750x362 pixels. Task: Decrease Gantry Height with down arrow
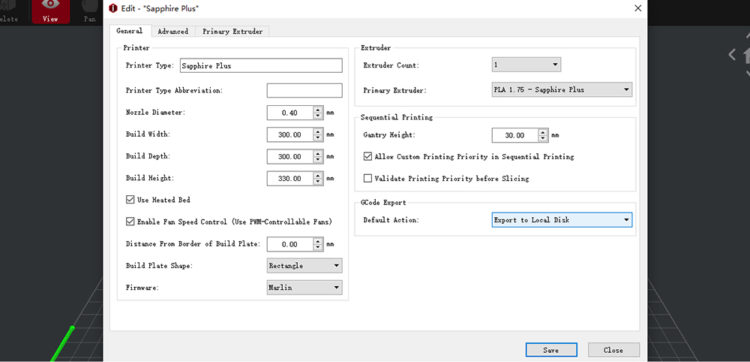coord(543,139)
